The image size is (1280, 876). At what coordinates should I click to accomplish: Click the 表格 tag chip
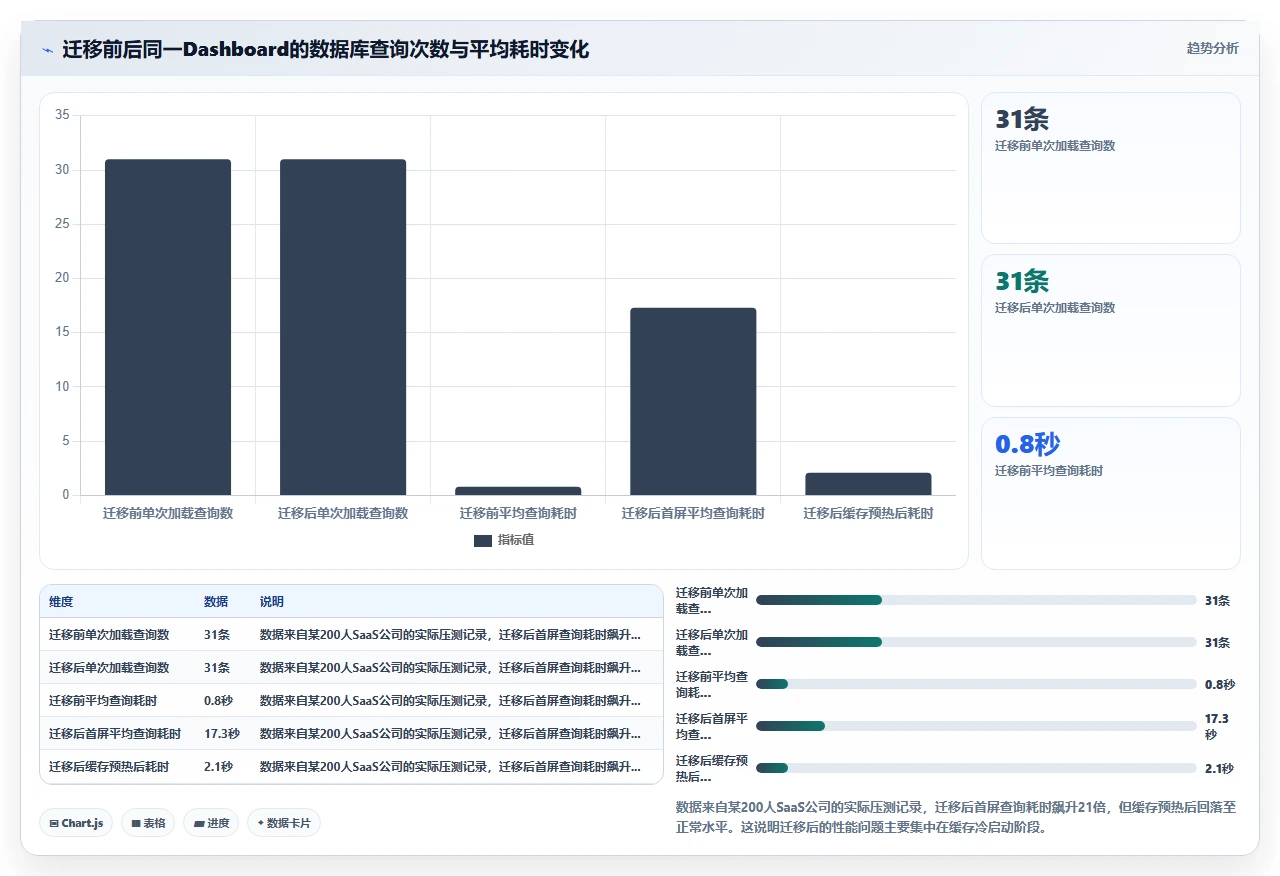pyautogui.click(x=148, y=823)
